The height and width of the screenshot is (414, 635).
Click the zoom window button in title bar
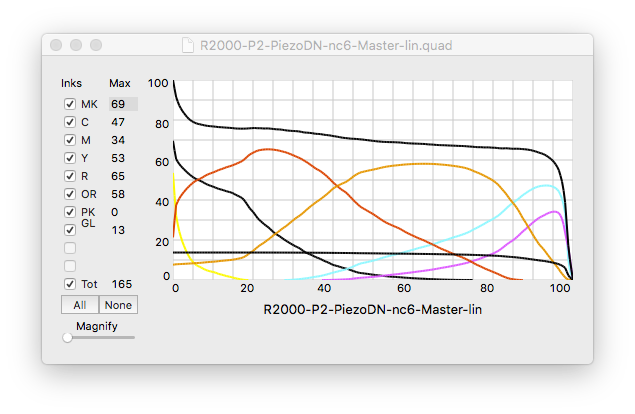click(96, 45)
